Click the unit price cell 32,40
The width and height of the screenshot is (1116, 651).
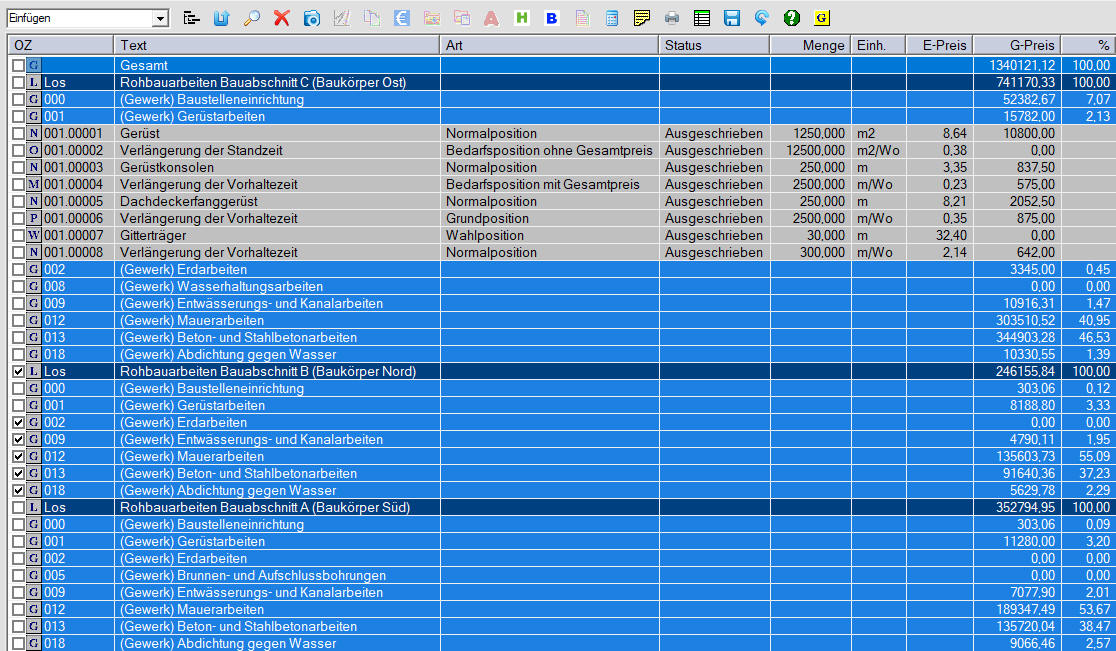[939, 235]
